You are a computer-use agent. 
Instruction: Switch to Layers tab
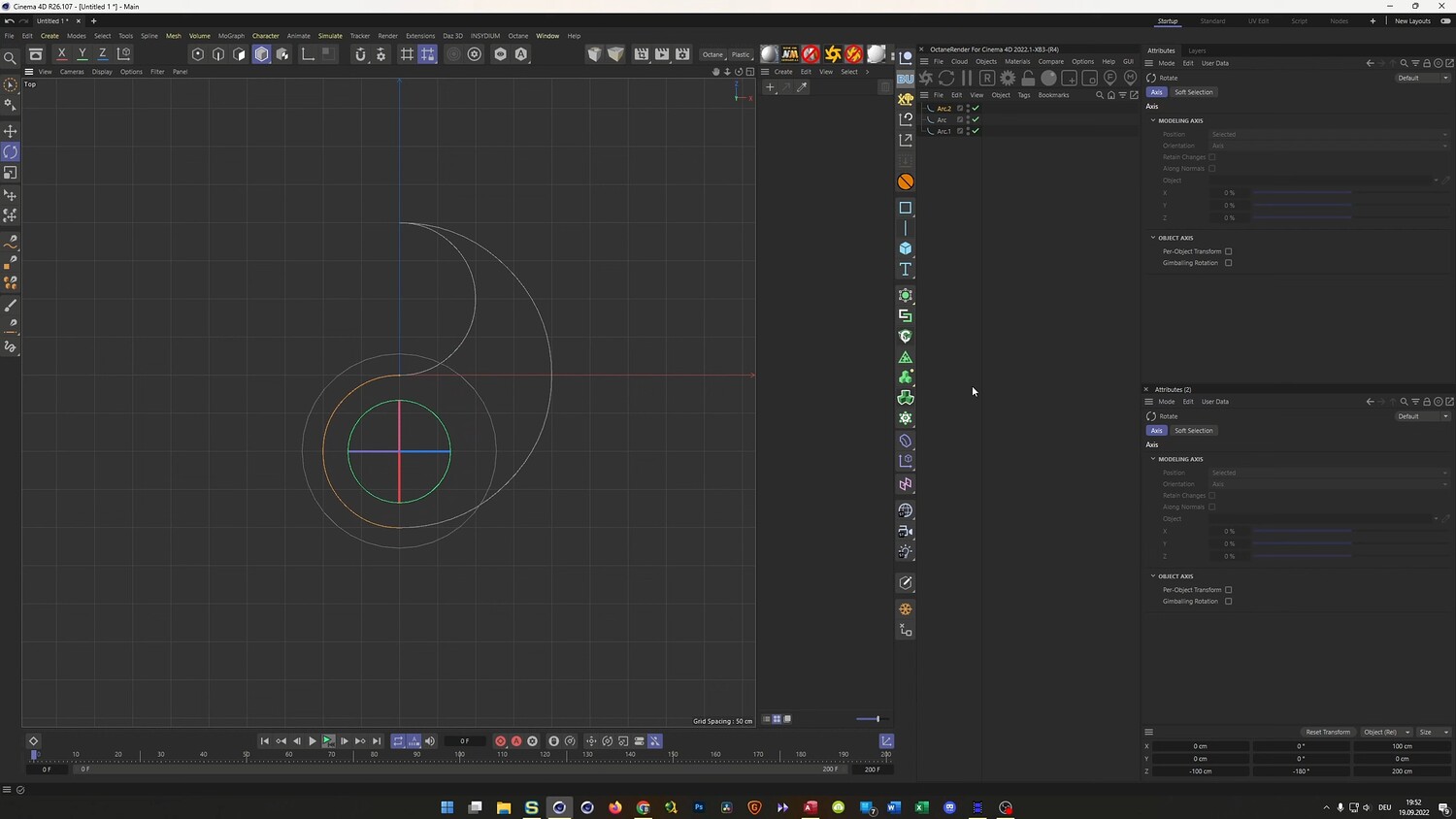click(x=1197, y=50)
